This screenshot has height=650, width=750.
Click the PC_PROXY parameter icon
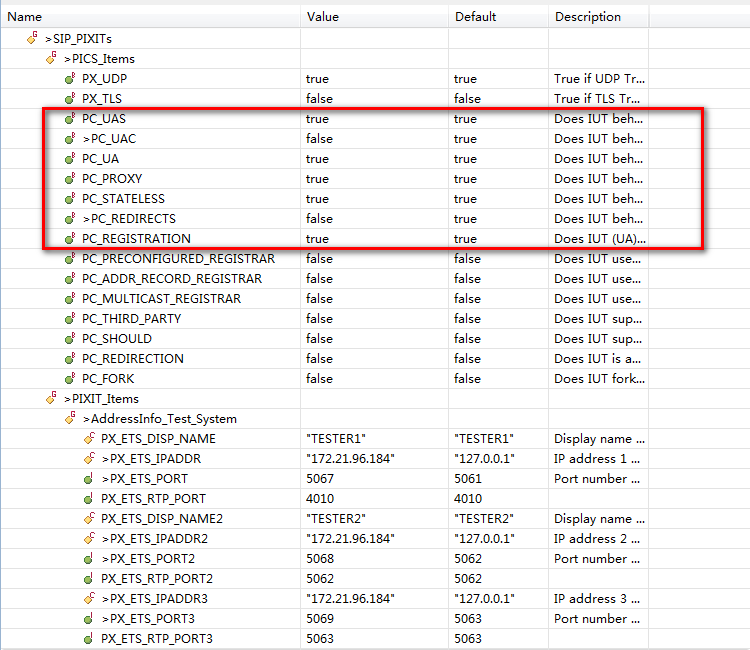point(70,178)
